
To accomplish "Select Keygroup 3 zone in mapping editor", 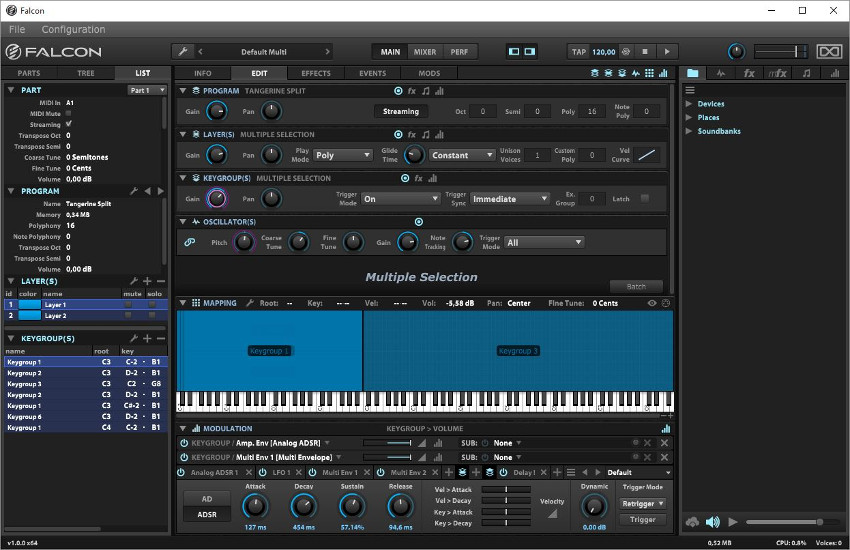I will (518, 351).
